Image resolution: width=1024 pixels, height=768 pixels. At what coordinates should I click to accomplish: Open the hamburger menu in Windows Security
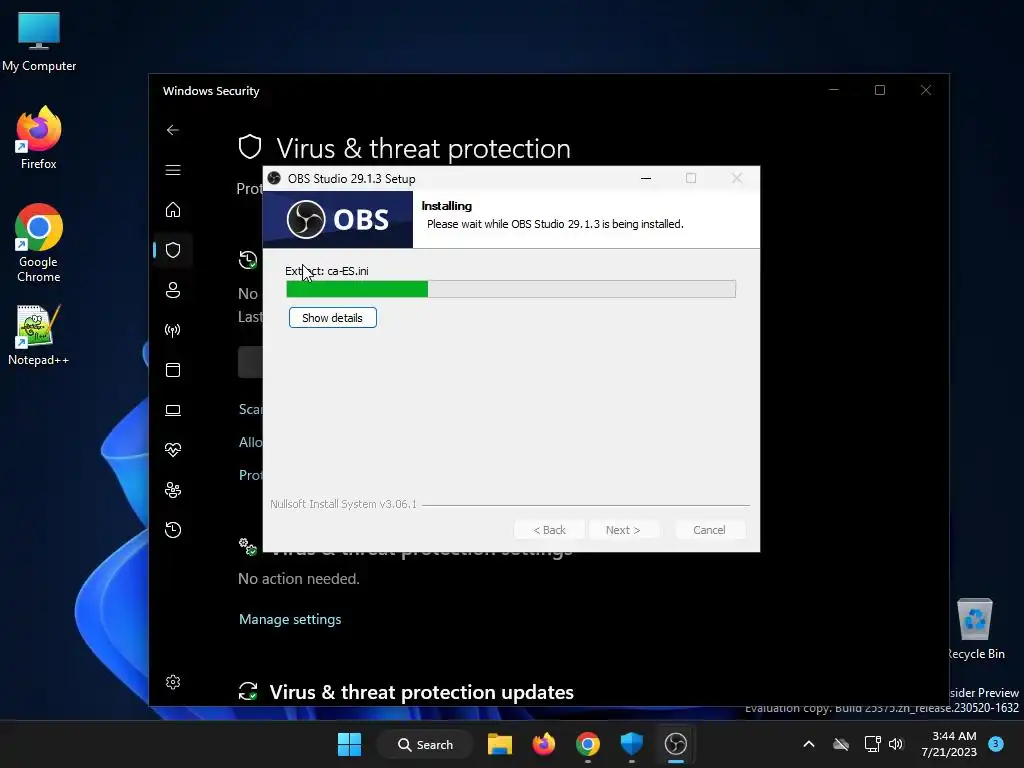click(172, 170)
